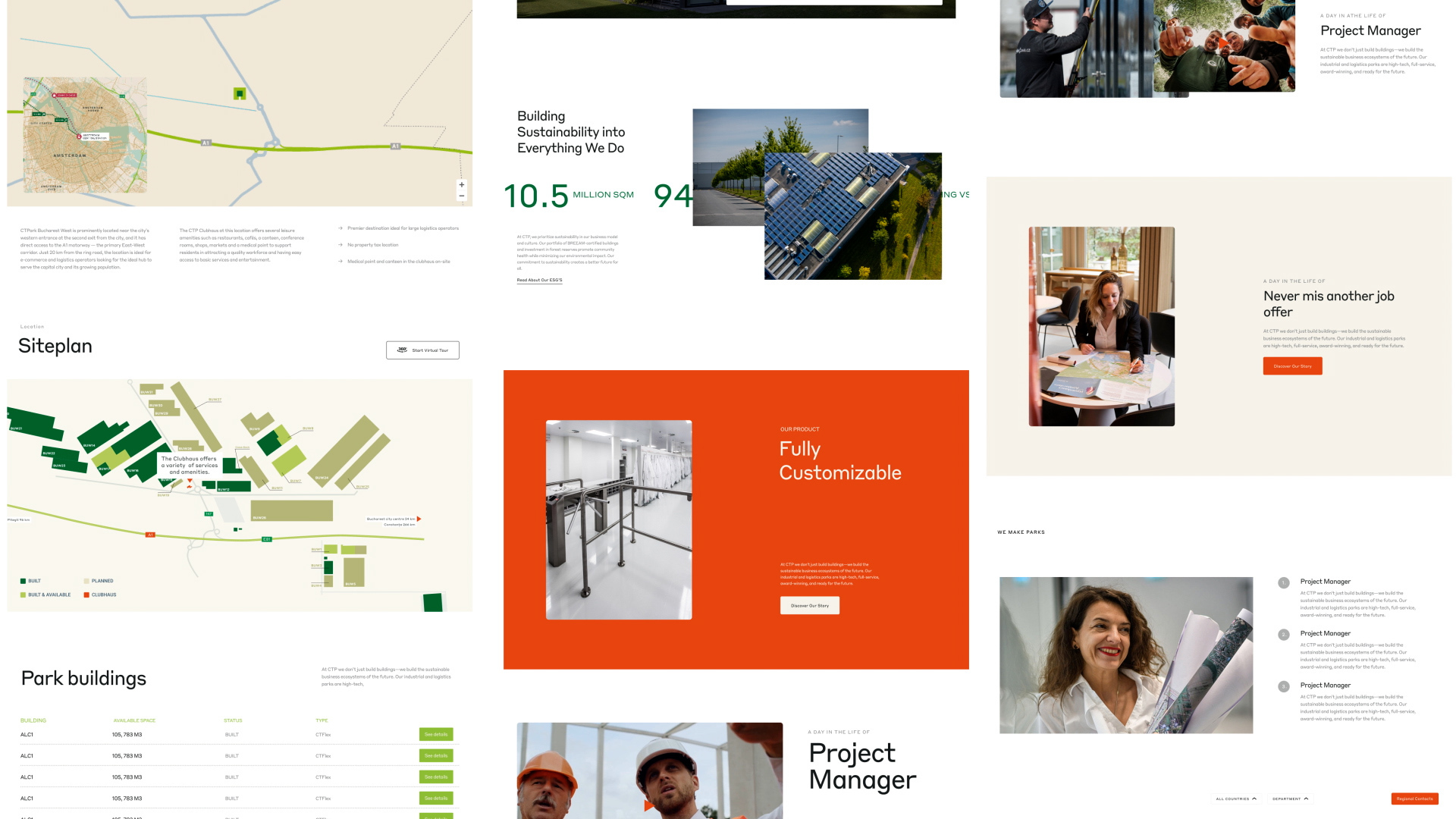Open the smiling woman with blueprints photo

point(1126,655)
